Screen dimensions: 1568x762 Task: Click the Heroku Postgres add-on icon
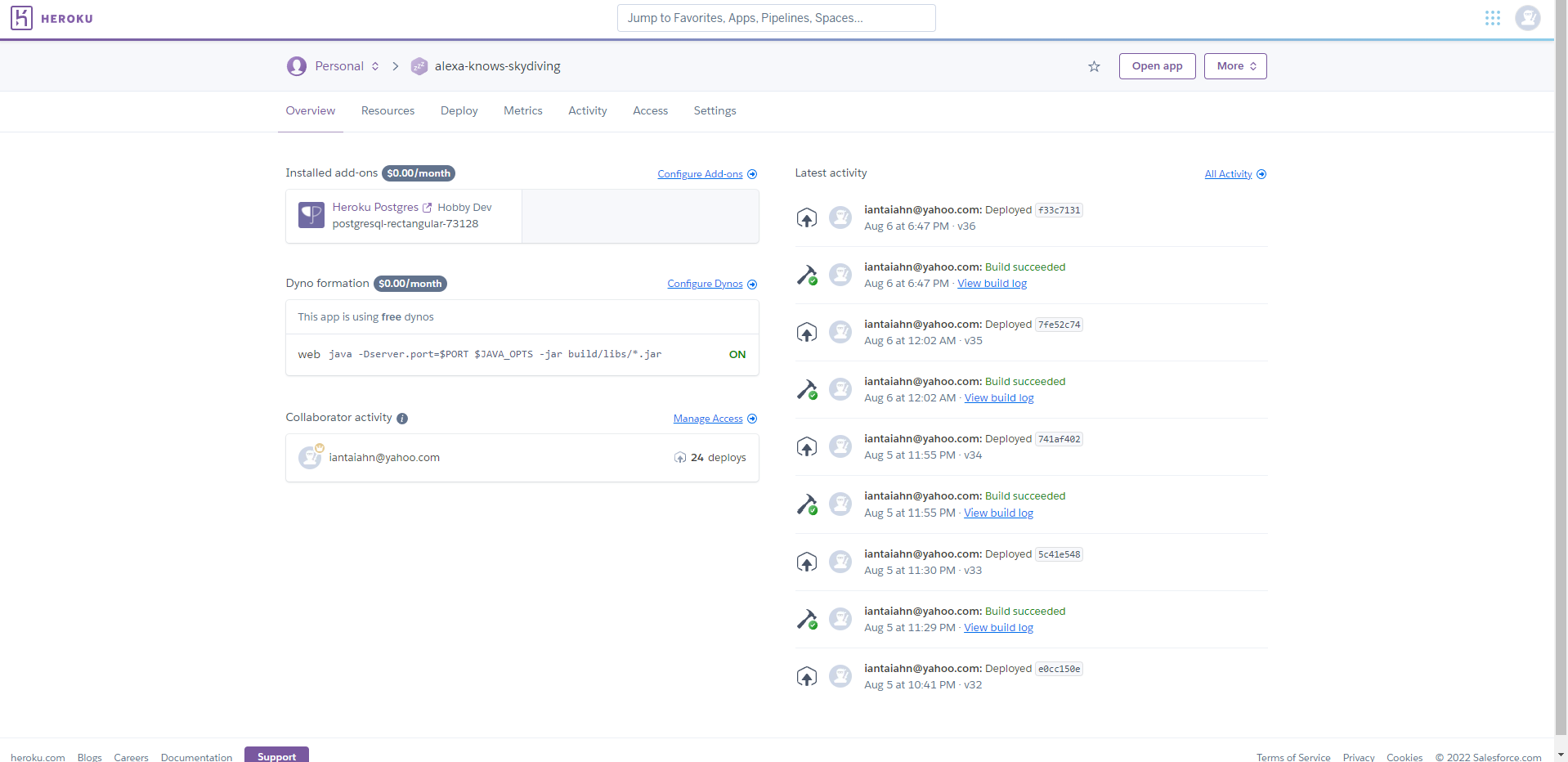pyautogui.click(x=311, y=215)
